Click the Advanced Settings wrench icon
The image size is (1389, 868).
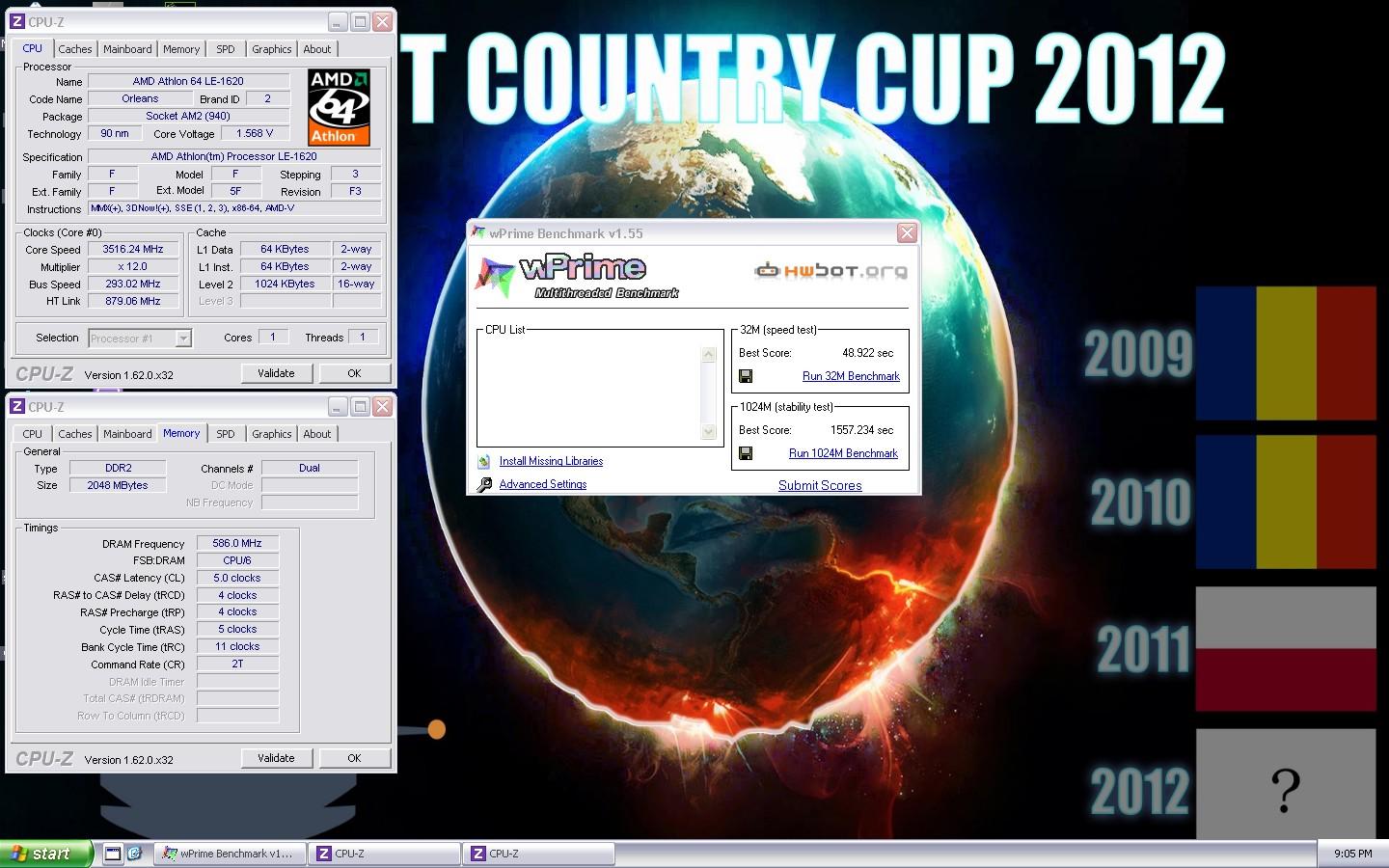click(484, 484)
